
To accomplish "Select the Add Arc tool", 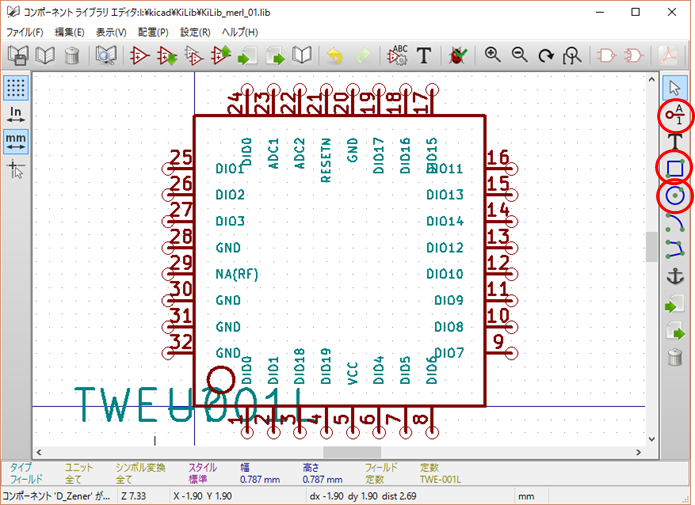I will point(675,223).
